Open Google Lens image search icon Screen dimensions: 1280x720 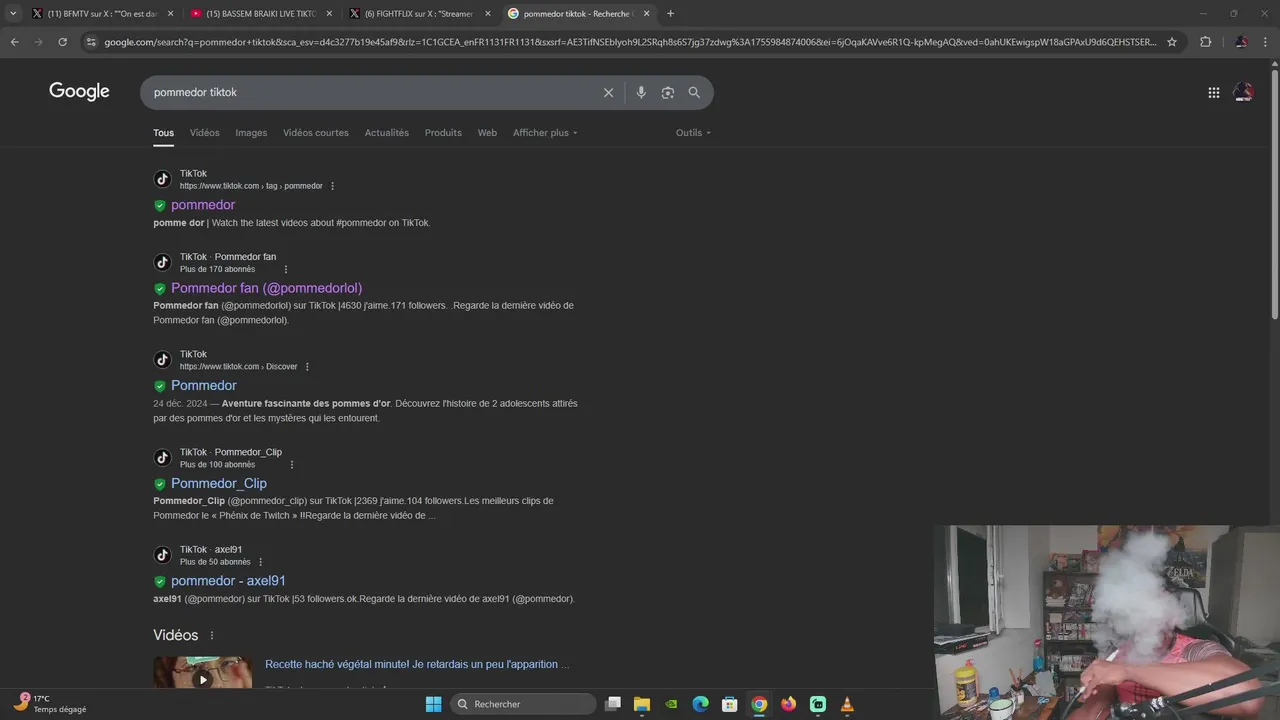667,92
